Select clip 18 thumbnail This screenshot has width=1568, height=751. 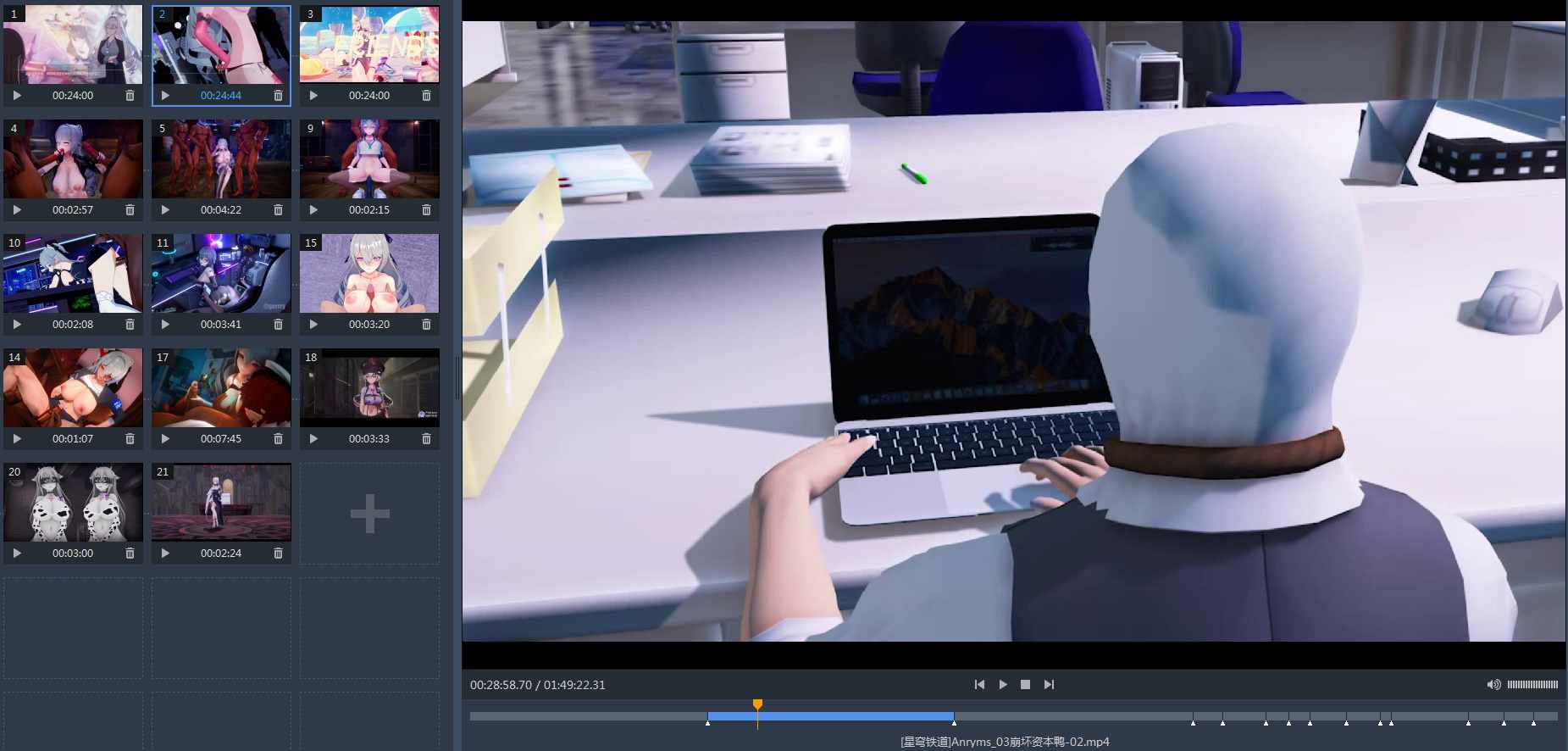[369, 388]
